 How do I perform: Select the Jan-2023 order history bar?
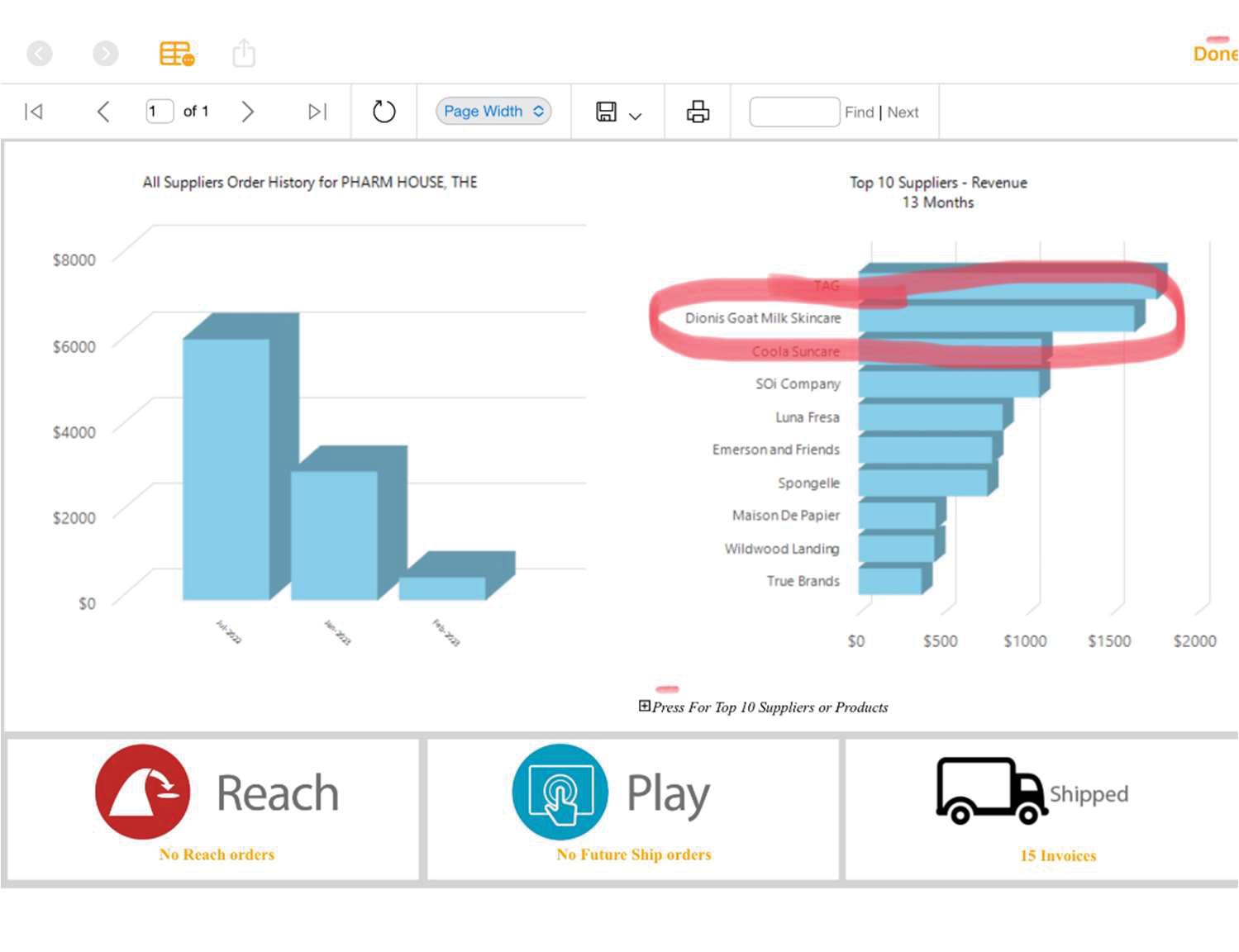334,535
